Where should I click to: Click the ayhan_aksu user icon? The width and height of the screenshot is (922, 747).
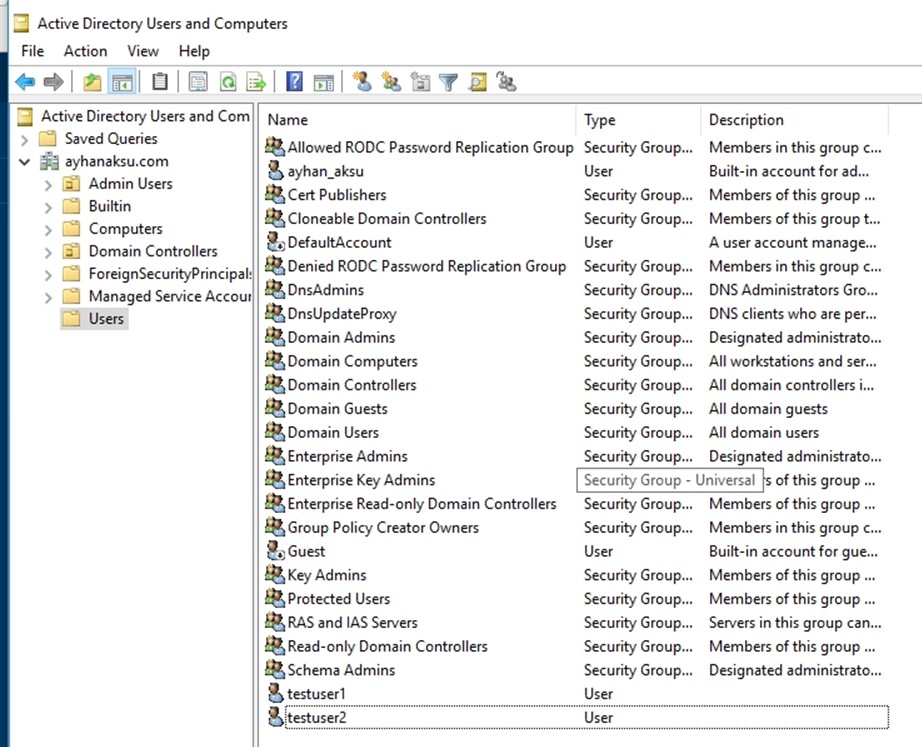tap(275, 171)
